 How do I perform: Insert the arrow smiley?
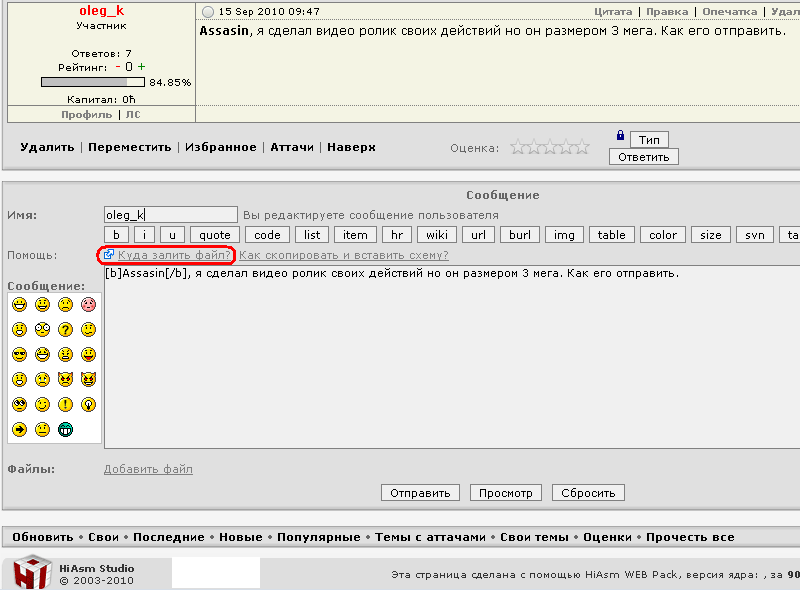click(x=19, y=429)
